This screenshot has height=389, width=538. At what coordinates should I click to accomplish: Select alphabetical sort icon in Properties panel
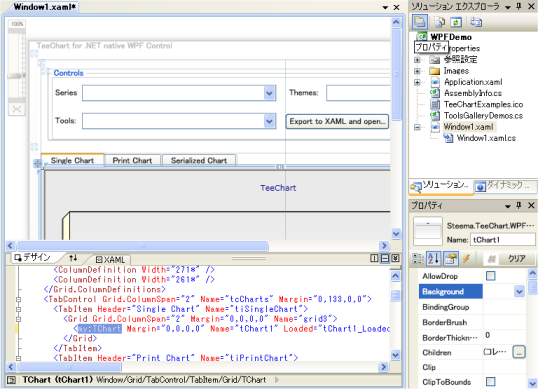pos(433,259)
